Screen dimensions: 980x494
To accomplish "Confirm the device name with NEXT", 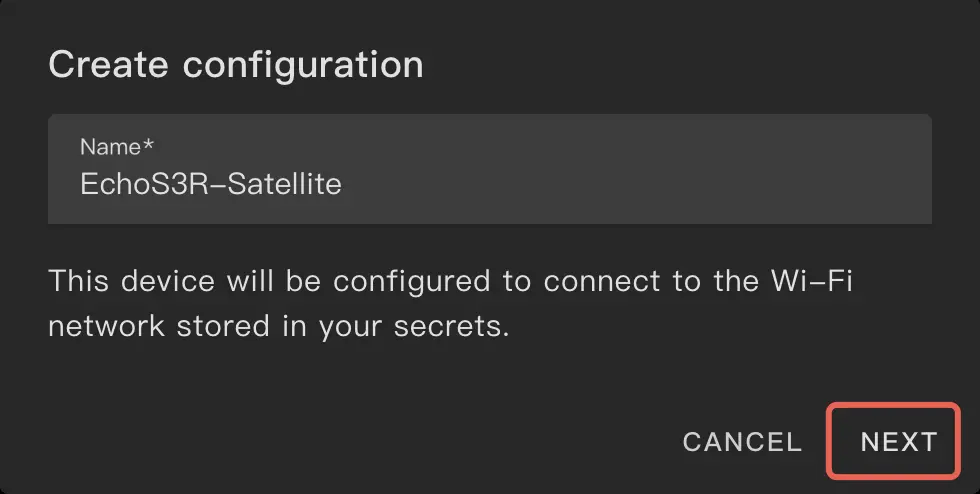I will [897, 441].
